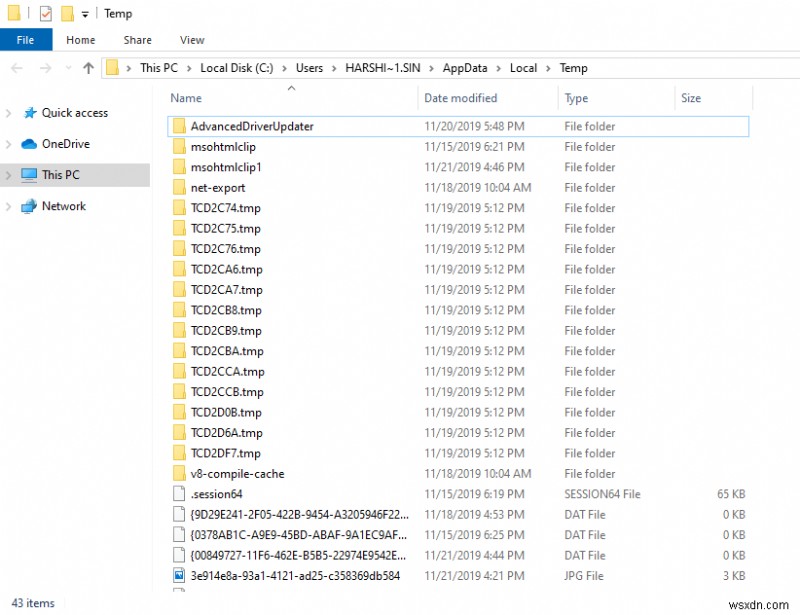Image resolution: width=800 pixels, height=615 pixels.
Task: Switch to the View ribbon tab
Action: (192, 40)
